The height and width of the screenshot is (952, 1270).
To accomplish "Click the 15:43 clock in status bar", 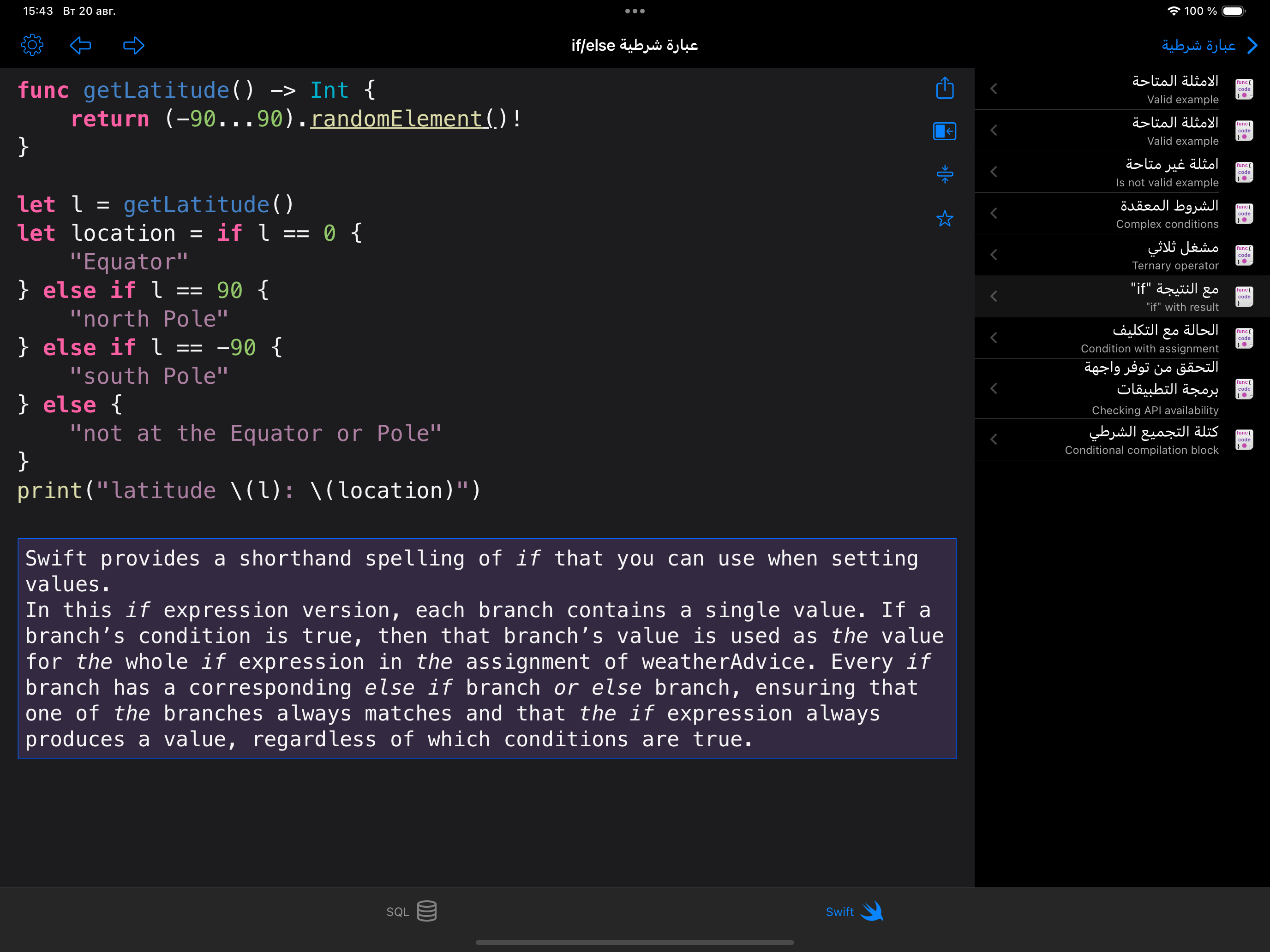I will coord(38,11).
